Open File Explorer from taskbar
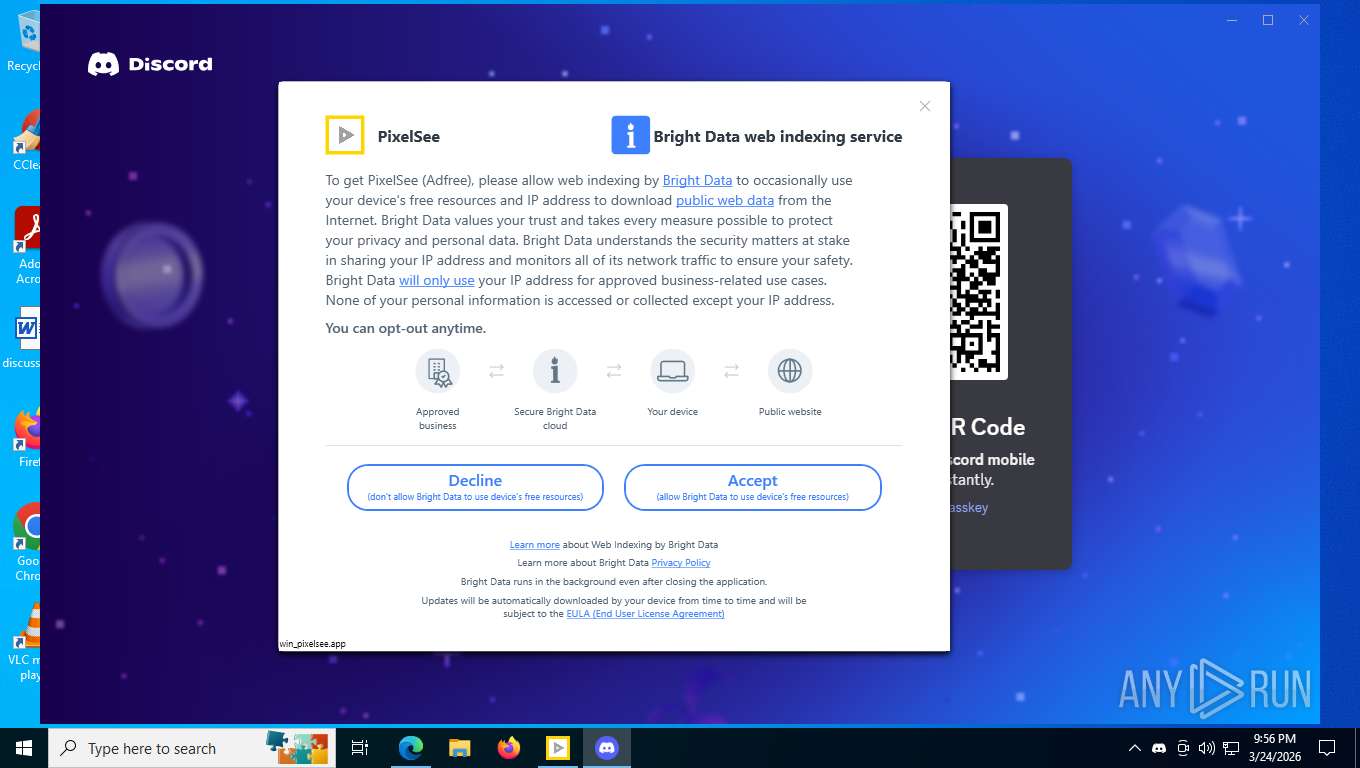The width and height of the screenshot is (1360, 768). click(x=459, y=748)
